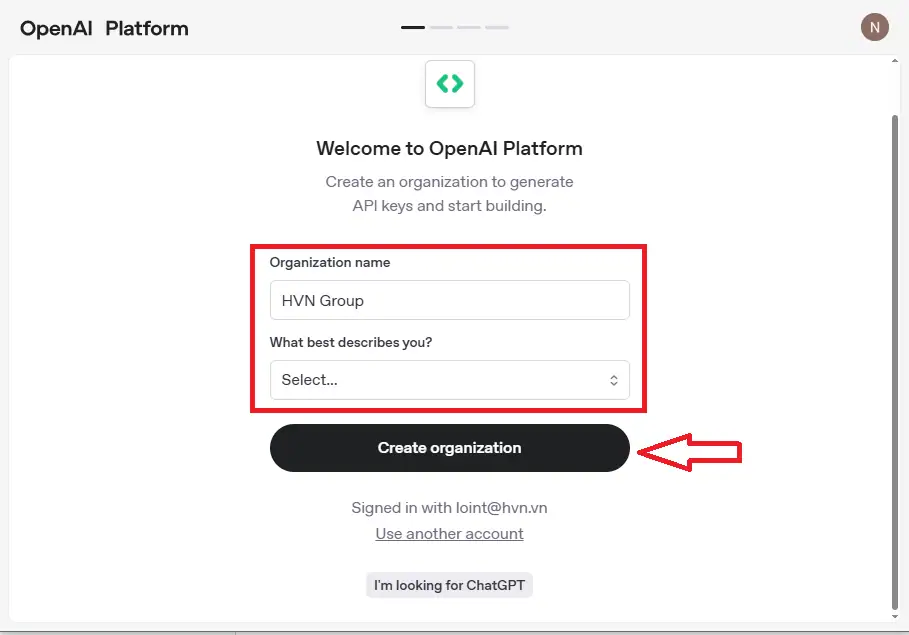Click the "Signed in with loint@hvn.vn" text
Screen dimensions: 909x635
(x=449, y=508)
